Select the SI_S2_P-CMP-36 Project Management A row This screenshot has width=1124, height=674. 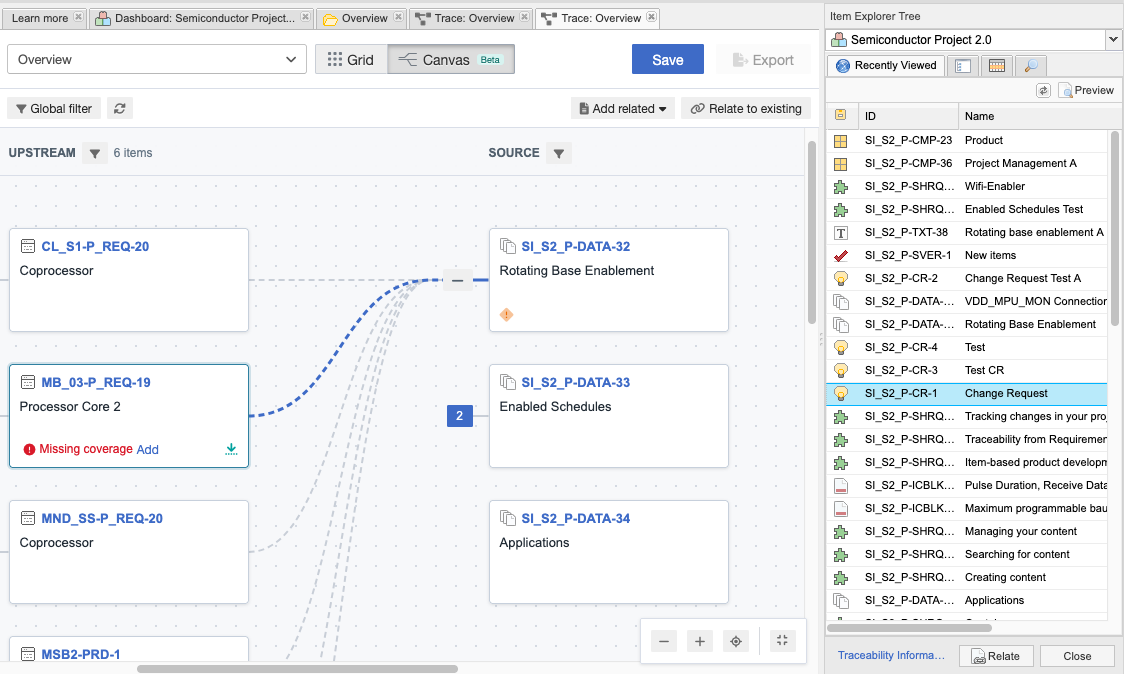coord(967,163)
